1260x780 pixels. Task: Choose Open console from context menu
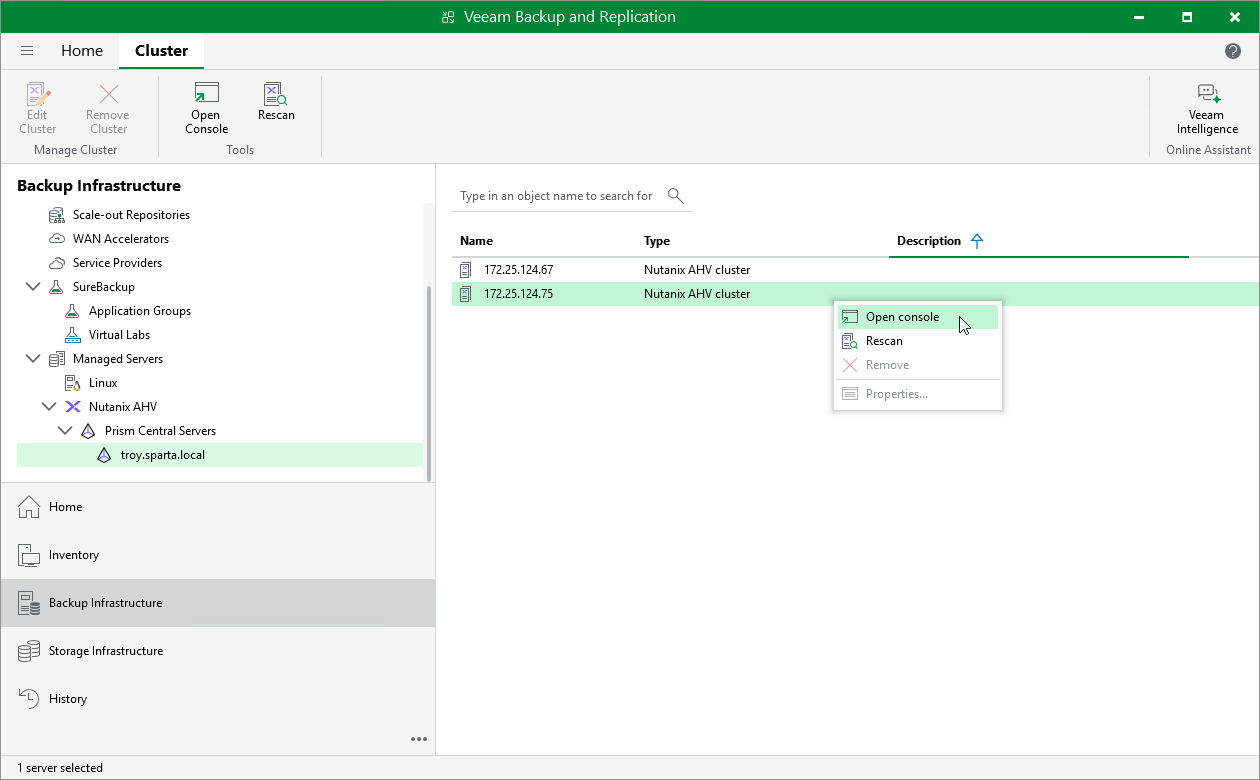click(918, 317)
